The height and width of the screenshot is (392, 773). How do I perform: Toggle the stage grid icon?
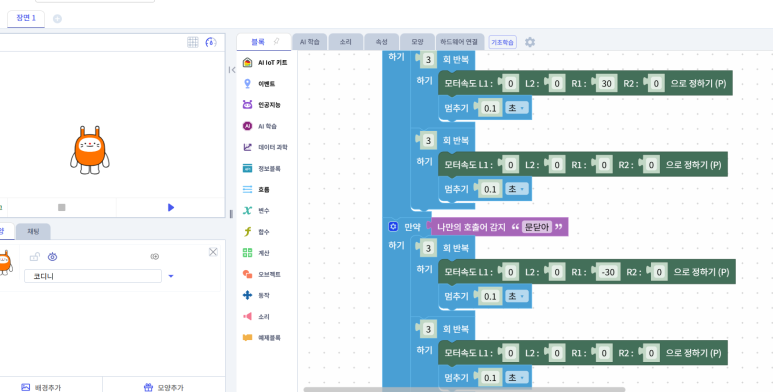tap(193, 42)
